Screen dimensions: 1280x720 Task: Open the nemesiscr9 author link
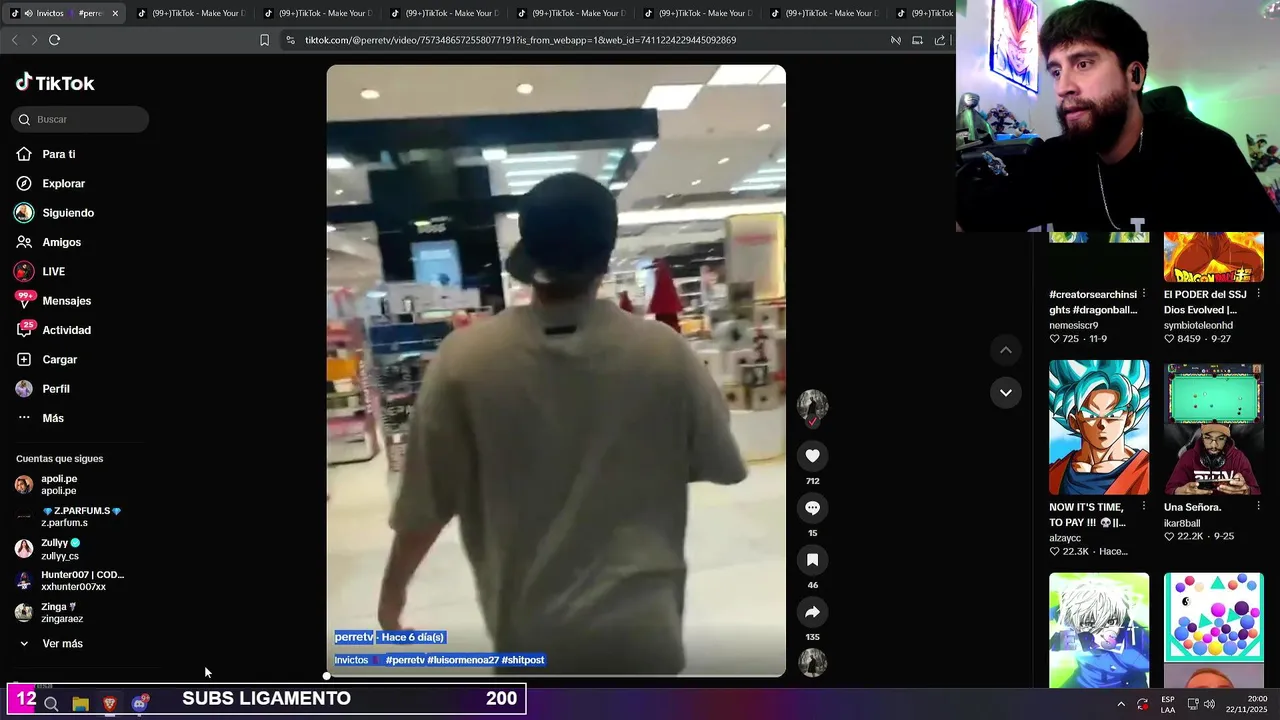click(1073, 325)
